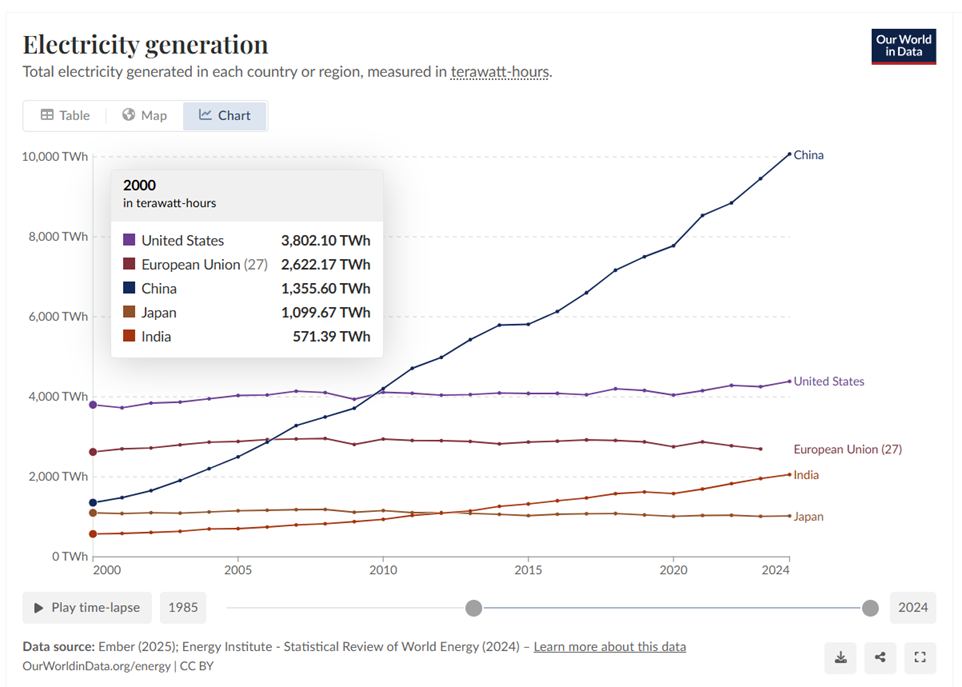The image size is (962, 687).
Task: Switch to the Map tab
Action: tap(144, 115)
